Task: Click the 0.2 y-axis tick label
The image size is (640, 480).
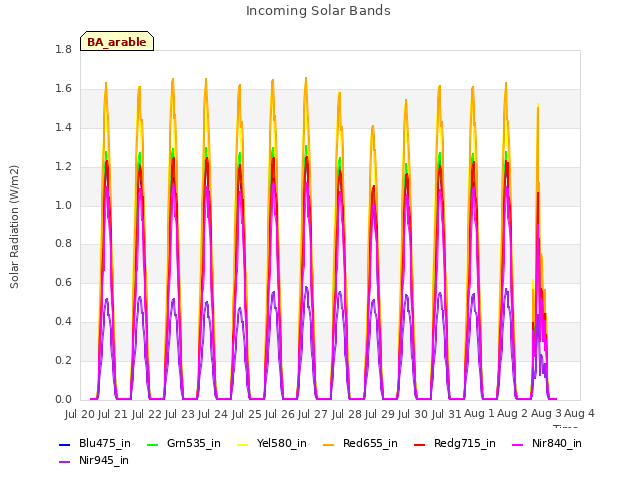Action: 63,361
